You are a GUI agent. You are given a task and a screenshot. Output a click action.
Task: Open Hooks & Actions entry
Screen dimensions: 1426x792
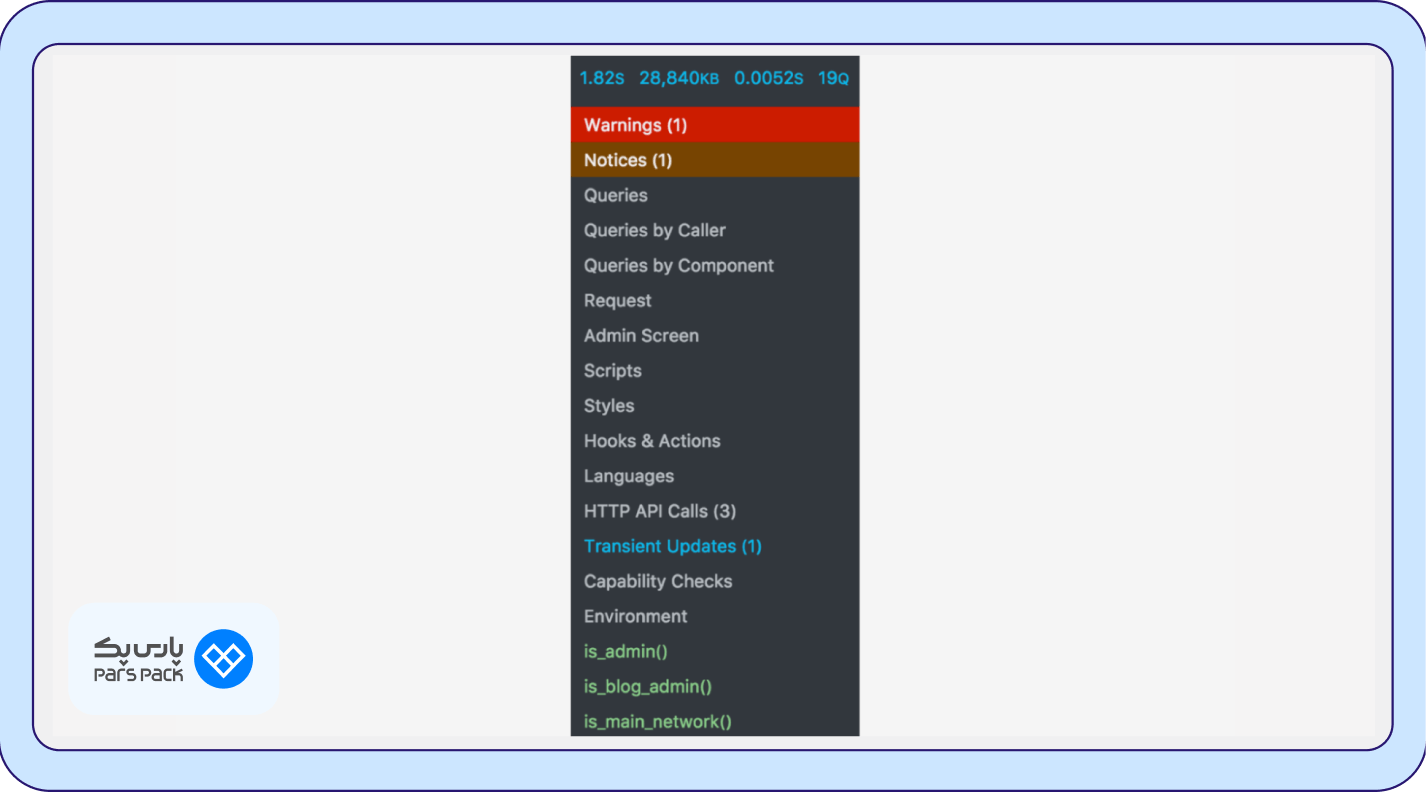tap(651, 440)
